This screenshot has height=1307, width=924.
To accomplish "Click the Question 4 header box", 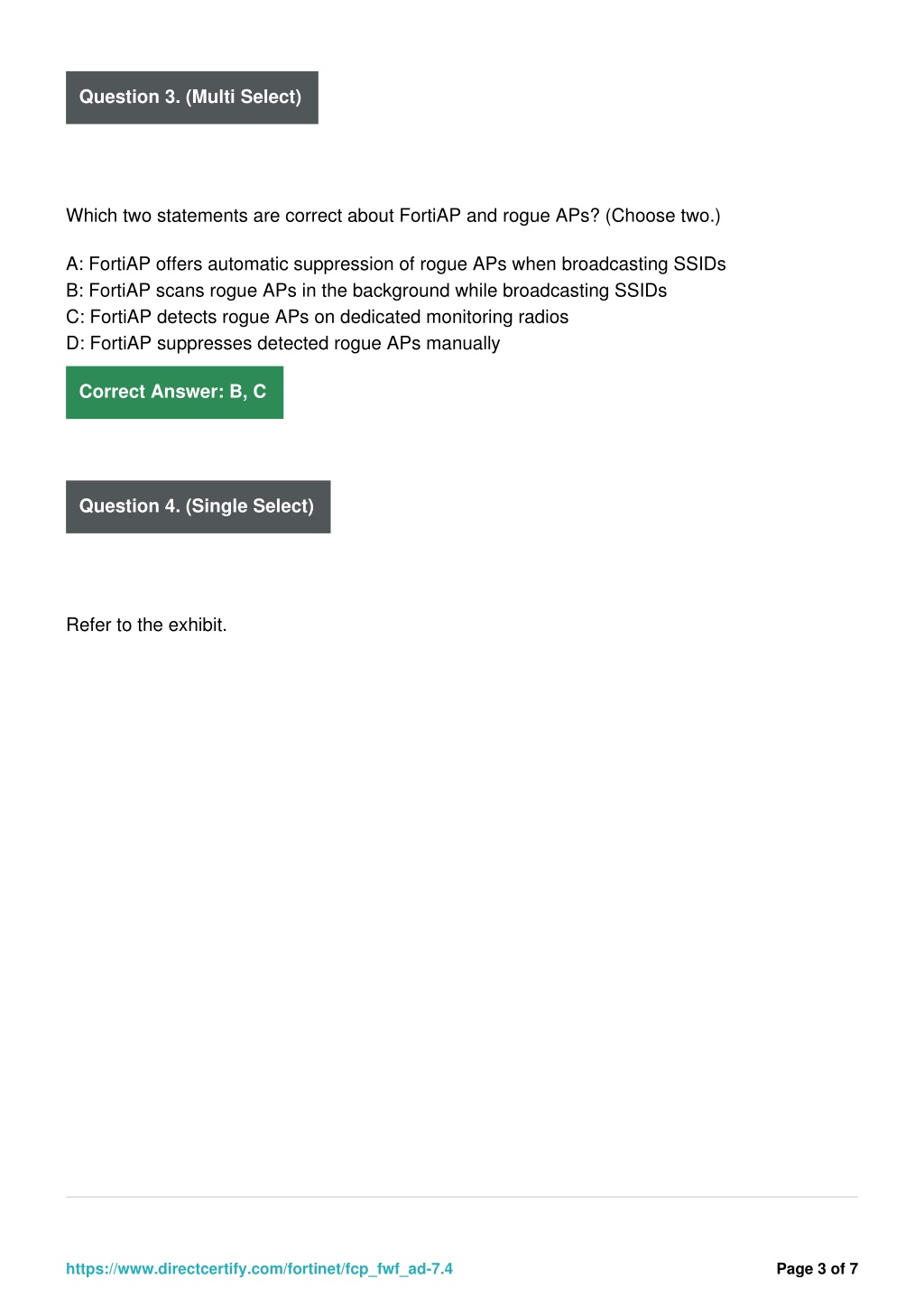I will click(x=198, y=506).
